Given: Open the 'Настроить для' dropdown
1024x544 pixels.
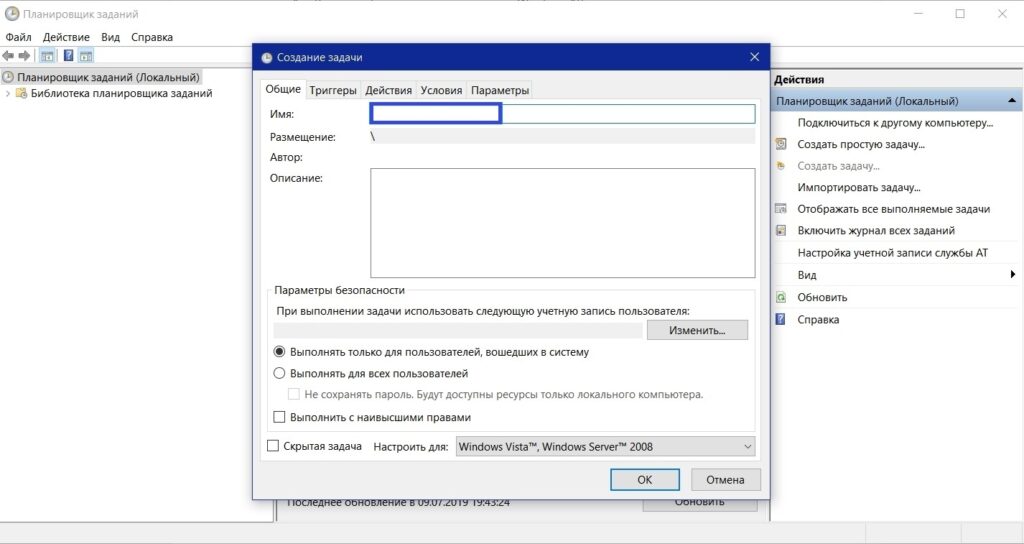Looking at the screenshot, I should pyautogui.click(x=605, y=447).
